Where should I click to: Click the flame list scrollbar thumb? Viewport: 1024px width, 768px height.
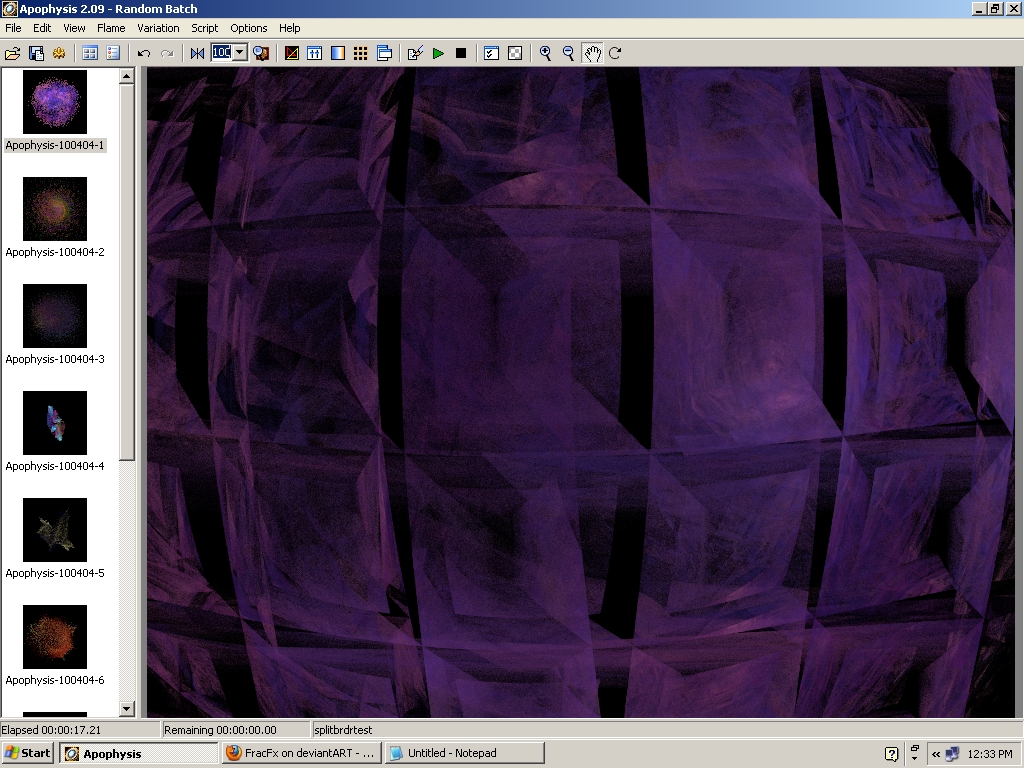(127, 272)
